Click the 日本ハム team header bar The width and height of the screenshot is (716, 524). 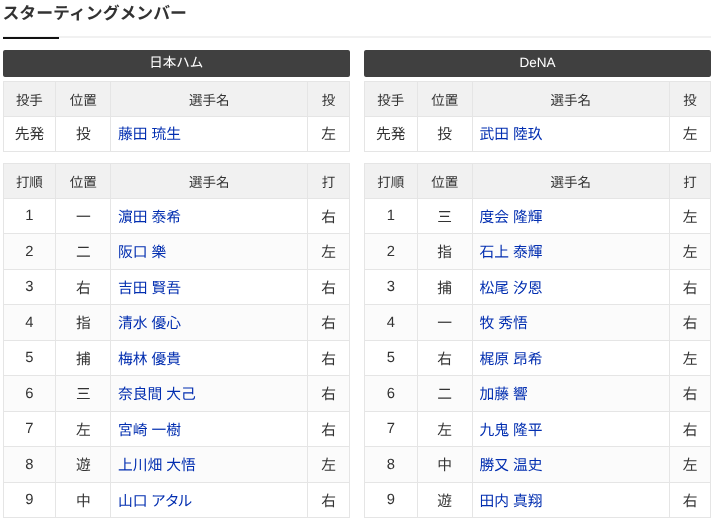coord(176,63)
